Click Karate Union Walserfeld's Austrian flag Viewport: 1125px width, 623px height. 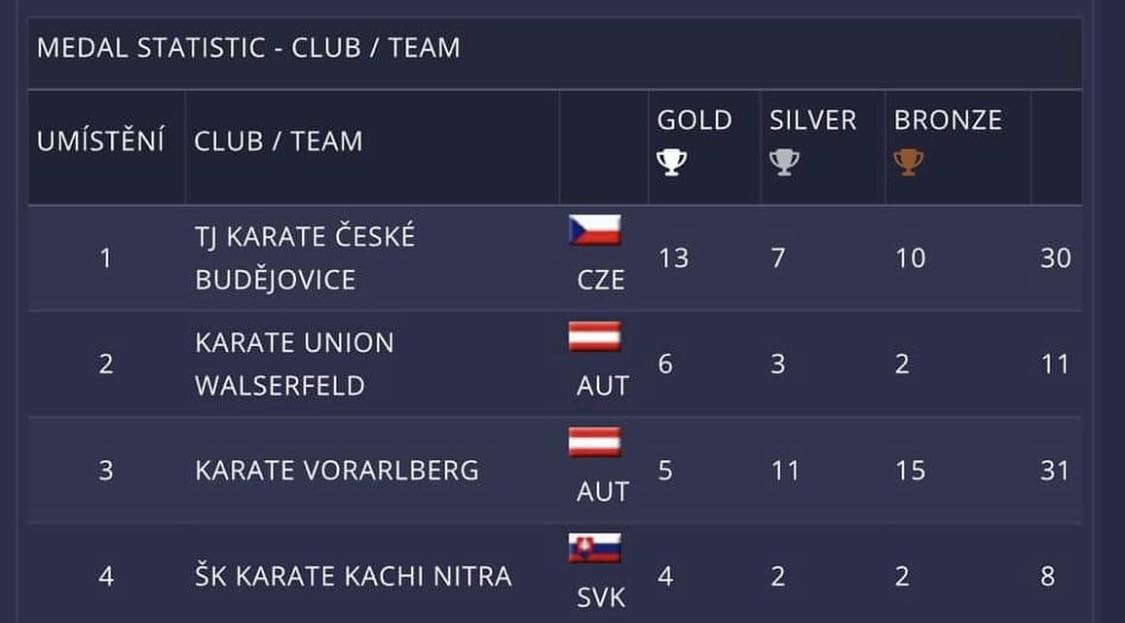[595, 337]
